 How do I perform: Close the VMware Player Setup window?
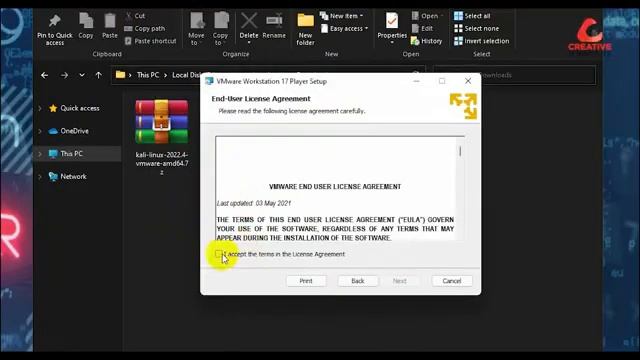click(468, 81)
